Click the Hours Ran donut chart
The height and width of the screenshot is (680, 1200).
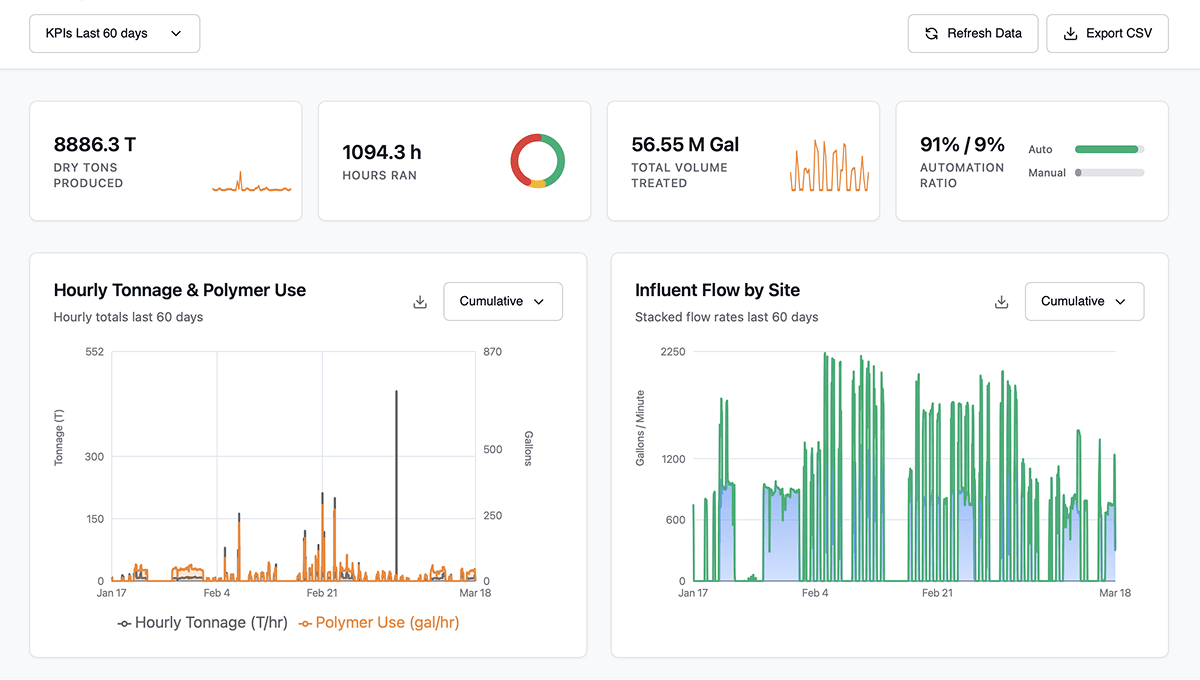(x=538, y=160)
